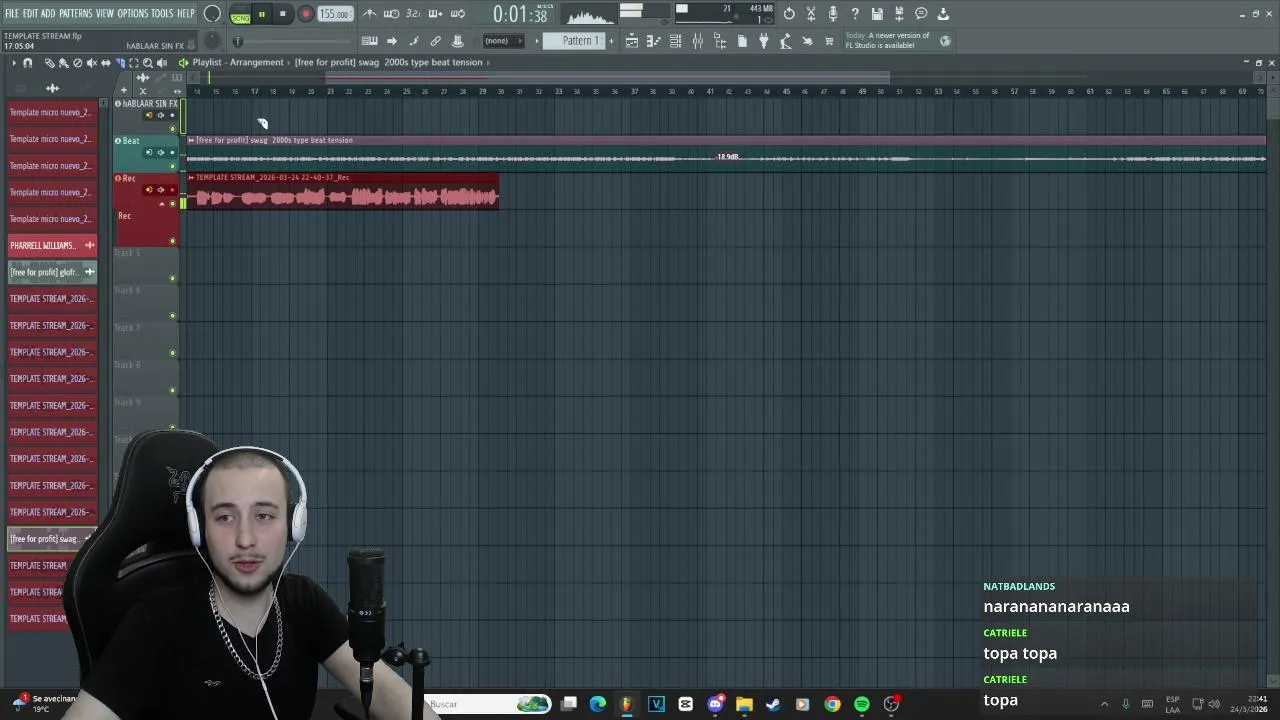The width and height of the screenshot is (1280, 720).
Task: Click the undo history icon
Action: [789, 14]
